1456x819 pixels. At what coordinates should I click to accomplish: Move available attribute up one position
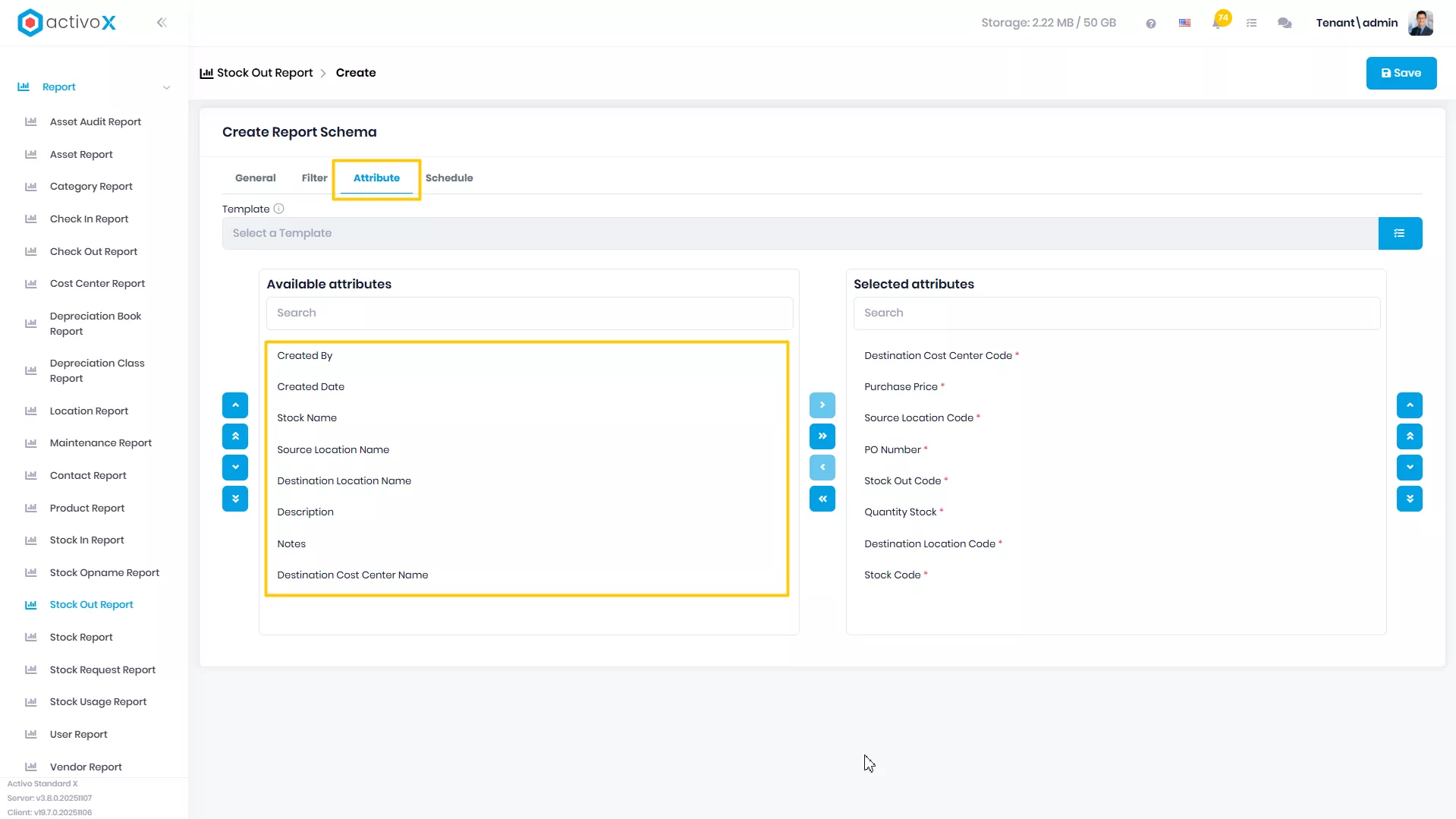tap(235, 405)
